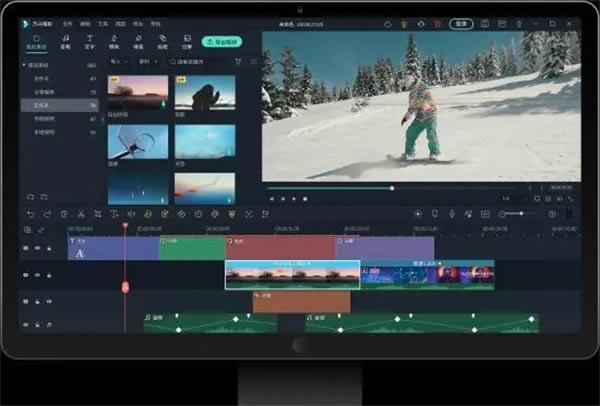Collapse the project media tree root folder
The width and height of the screenshot is (600, 406).
pos(25,65)
